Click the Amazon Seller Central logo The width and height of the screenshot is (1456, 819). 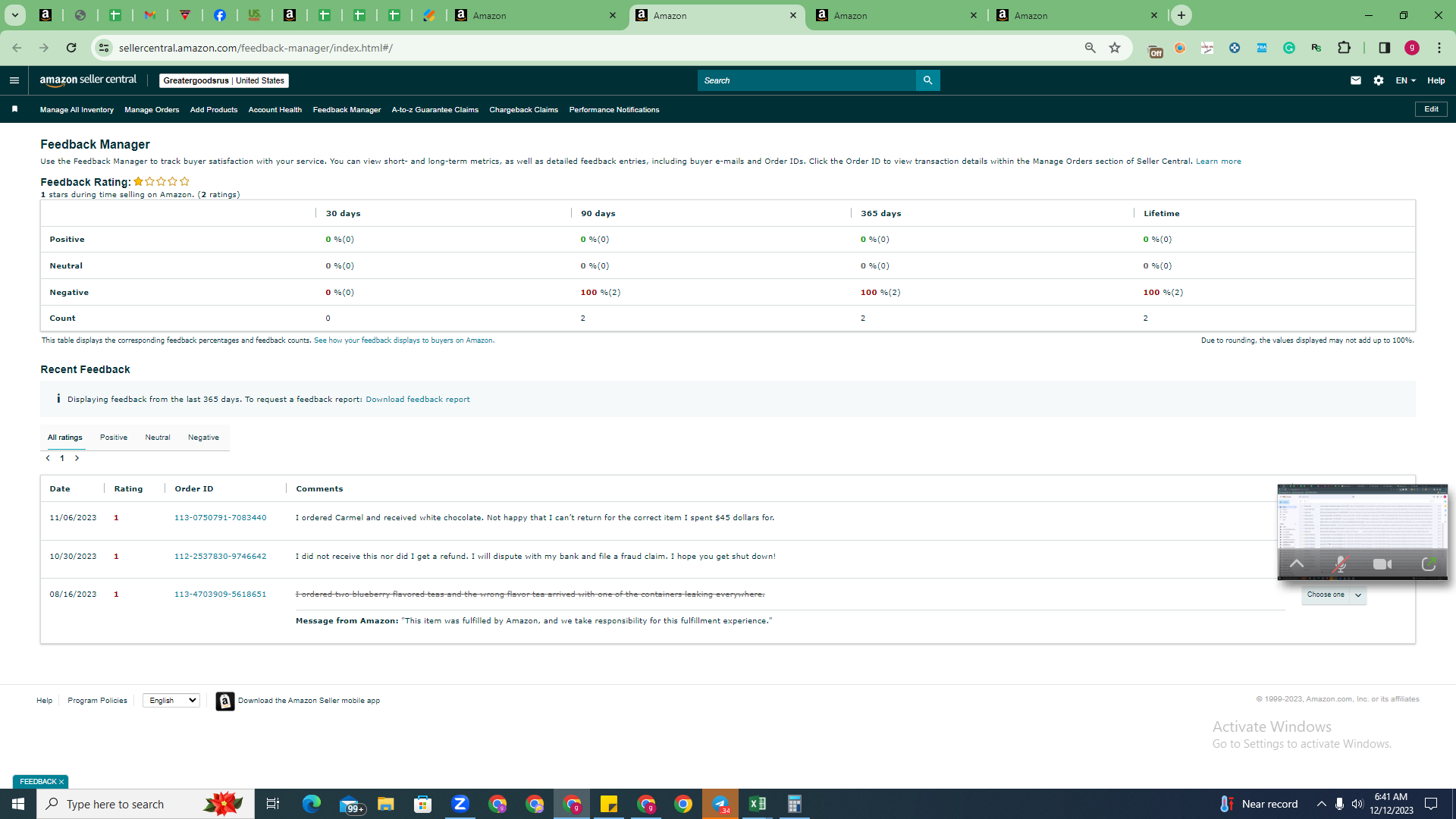[88, 80]
